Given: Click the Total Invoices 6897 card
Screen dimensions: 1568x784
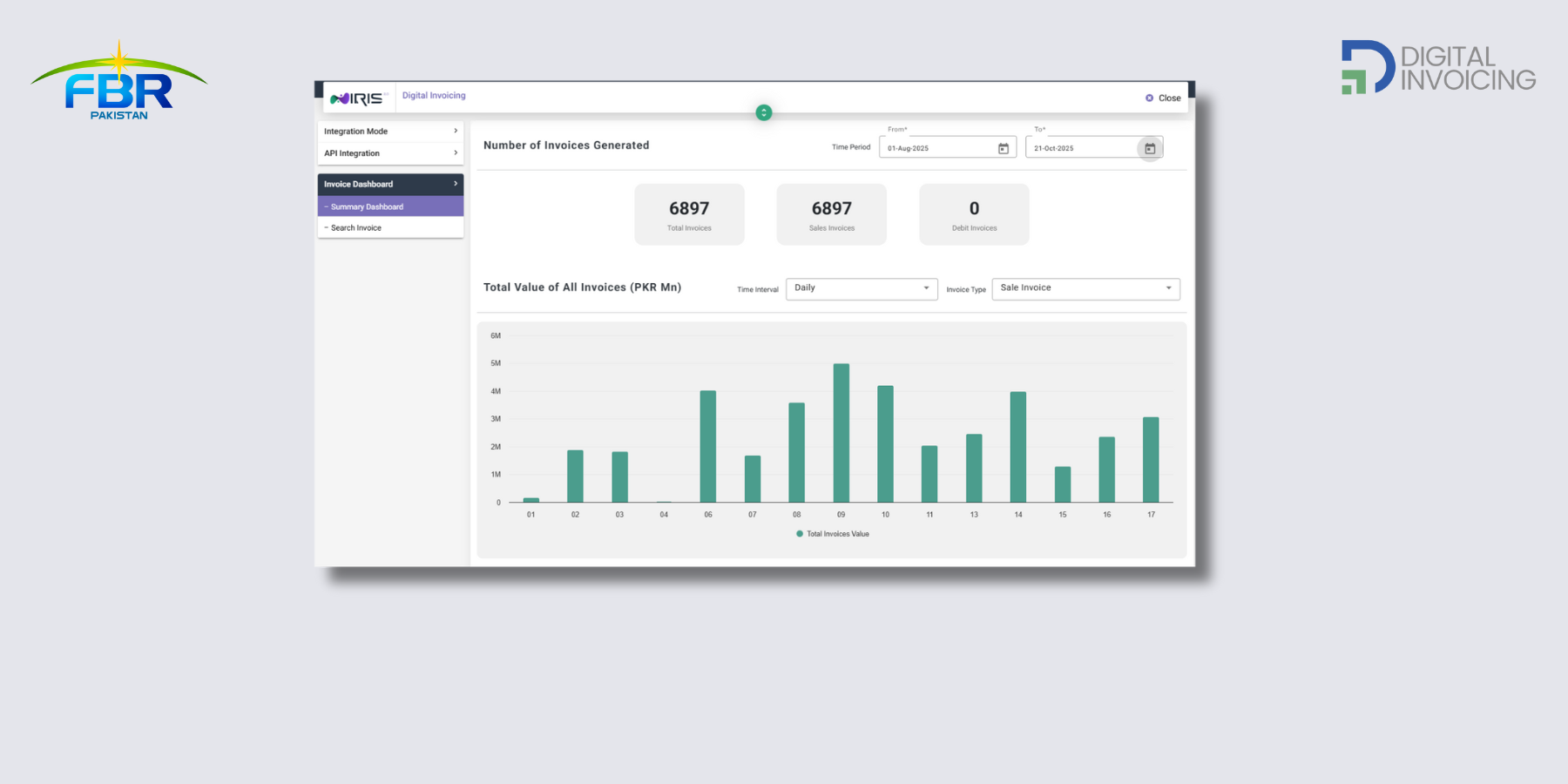Looking at the screenshot, I should coord(689,214).
